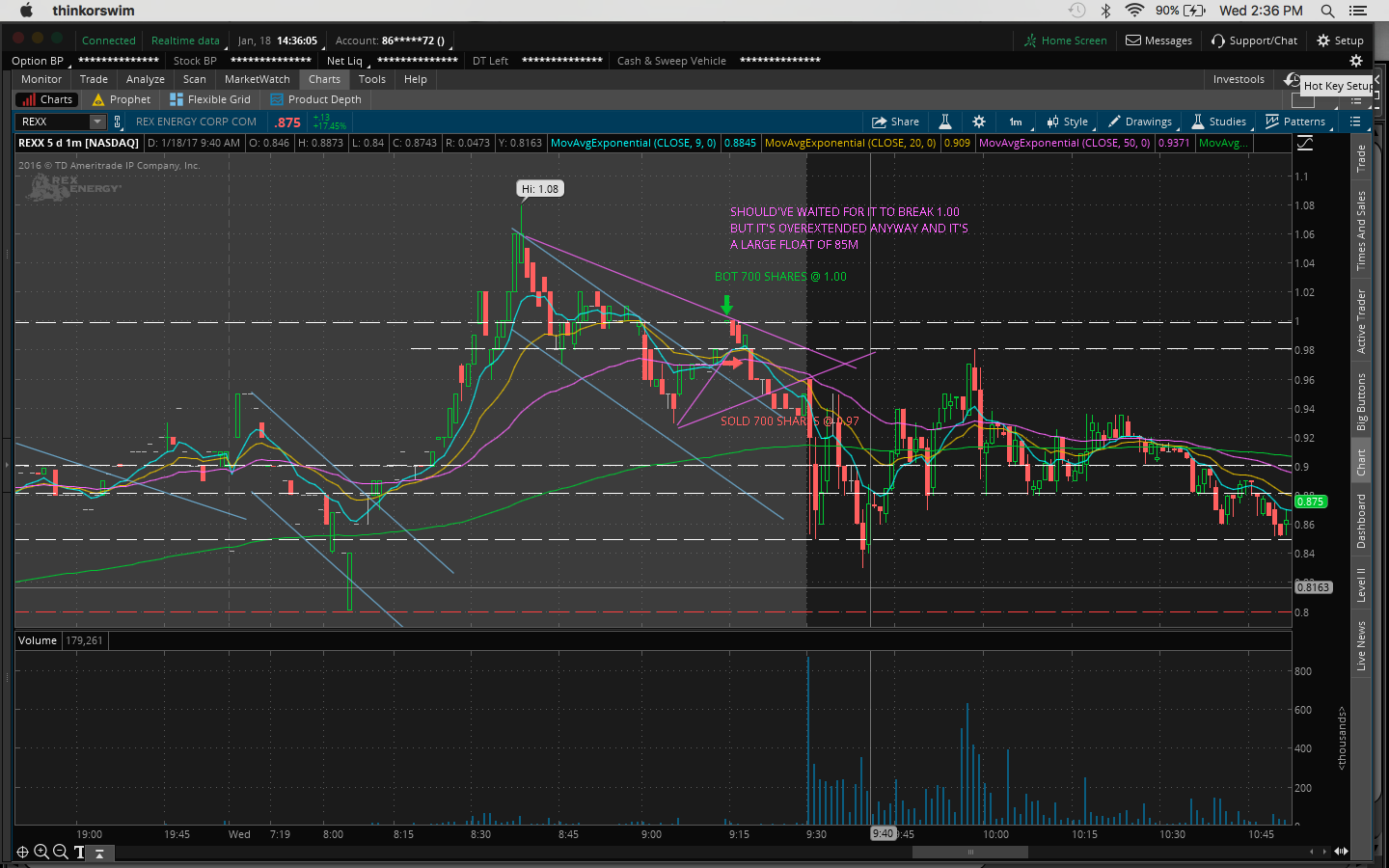Select the text note tool

(x=79, y=852)
